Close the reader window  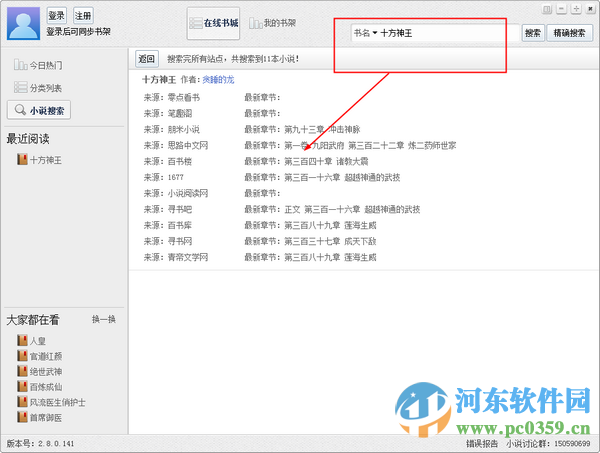point(590,9)
